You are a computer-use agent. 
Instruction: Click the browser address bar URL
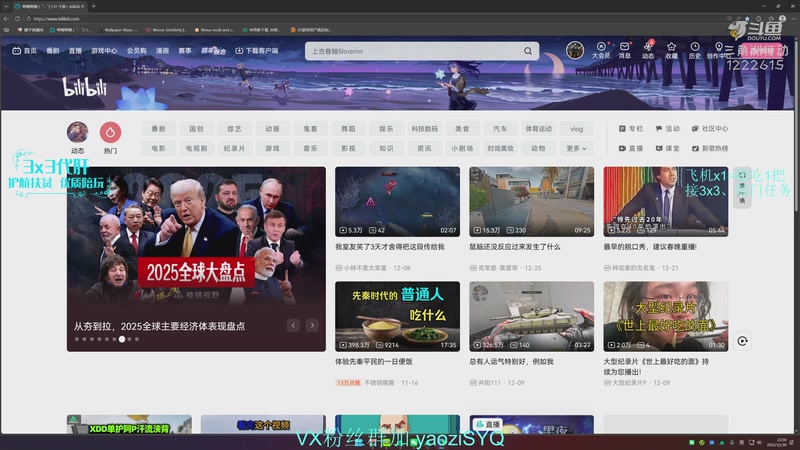56,18
